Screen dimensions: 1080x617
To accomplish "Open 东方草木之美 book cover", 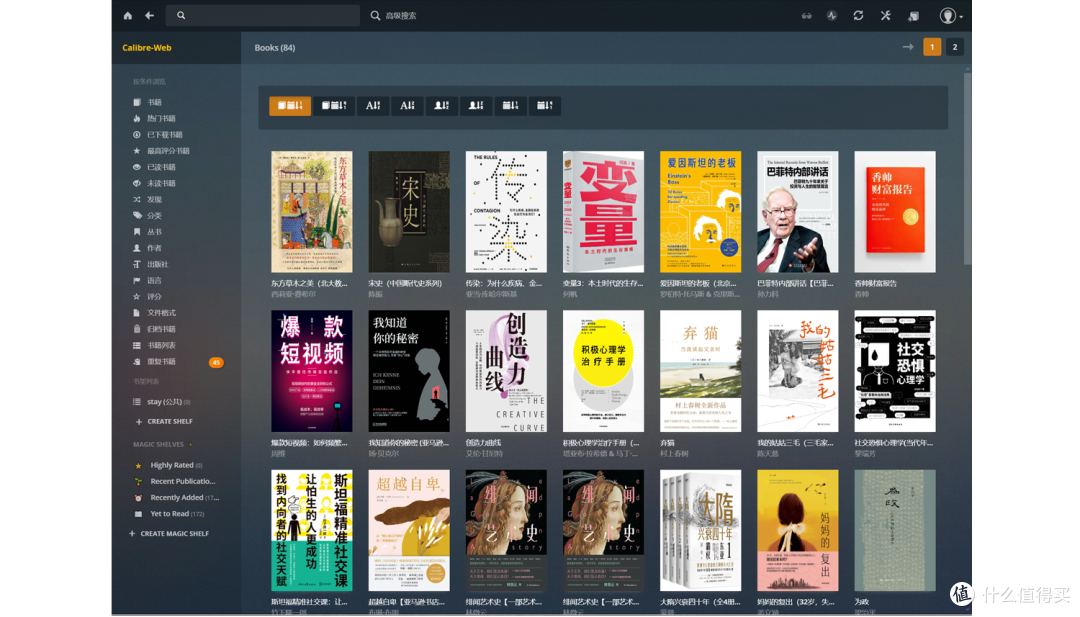I will pyautogui.click(x=311, y=211).
